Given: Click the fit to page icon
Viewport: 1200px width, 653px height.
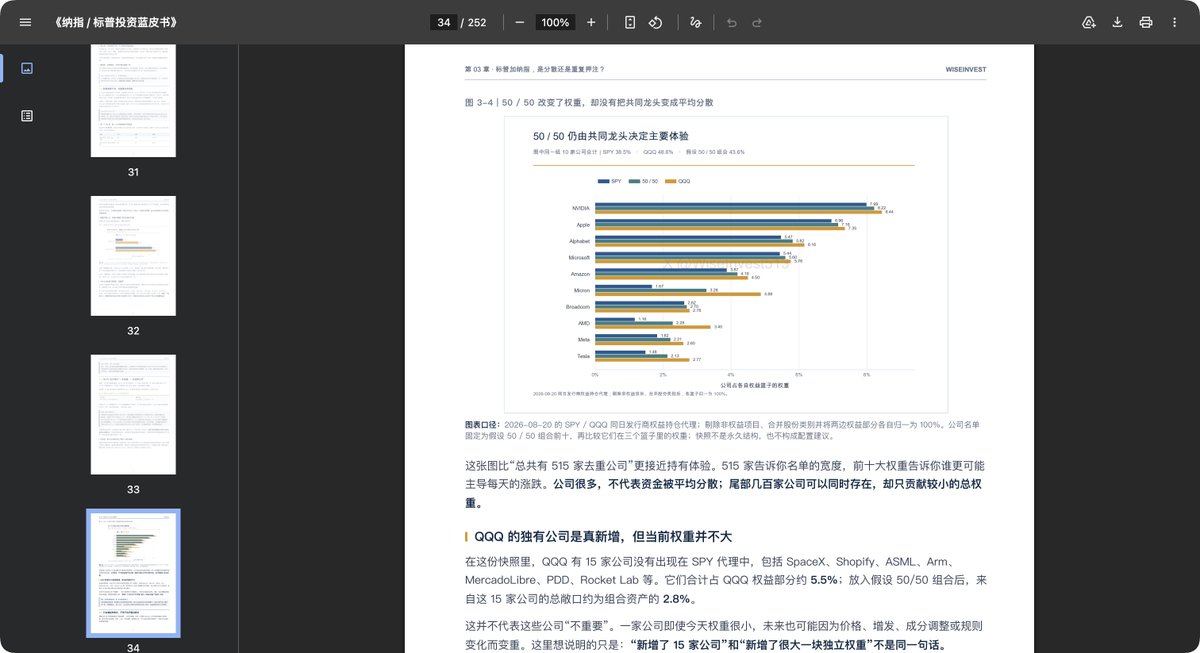Looking at the screenshot, I should tap(630, 22).
